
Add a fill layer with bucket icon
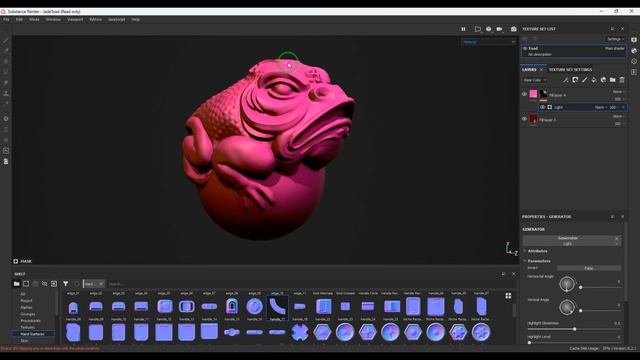(594, 80)
